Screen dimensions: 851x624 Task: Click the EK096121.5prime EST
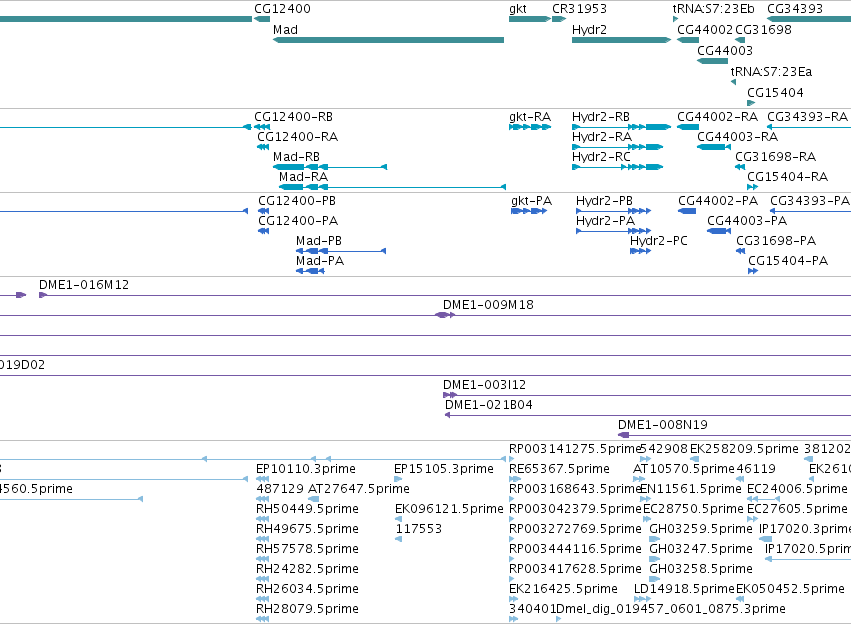tap(398, 519)
